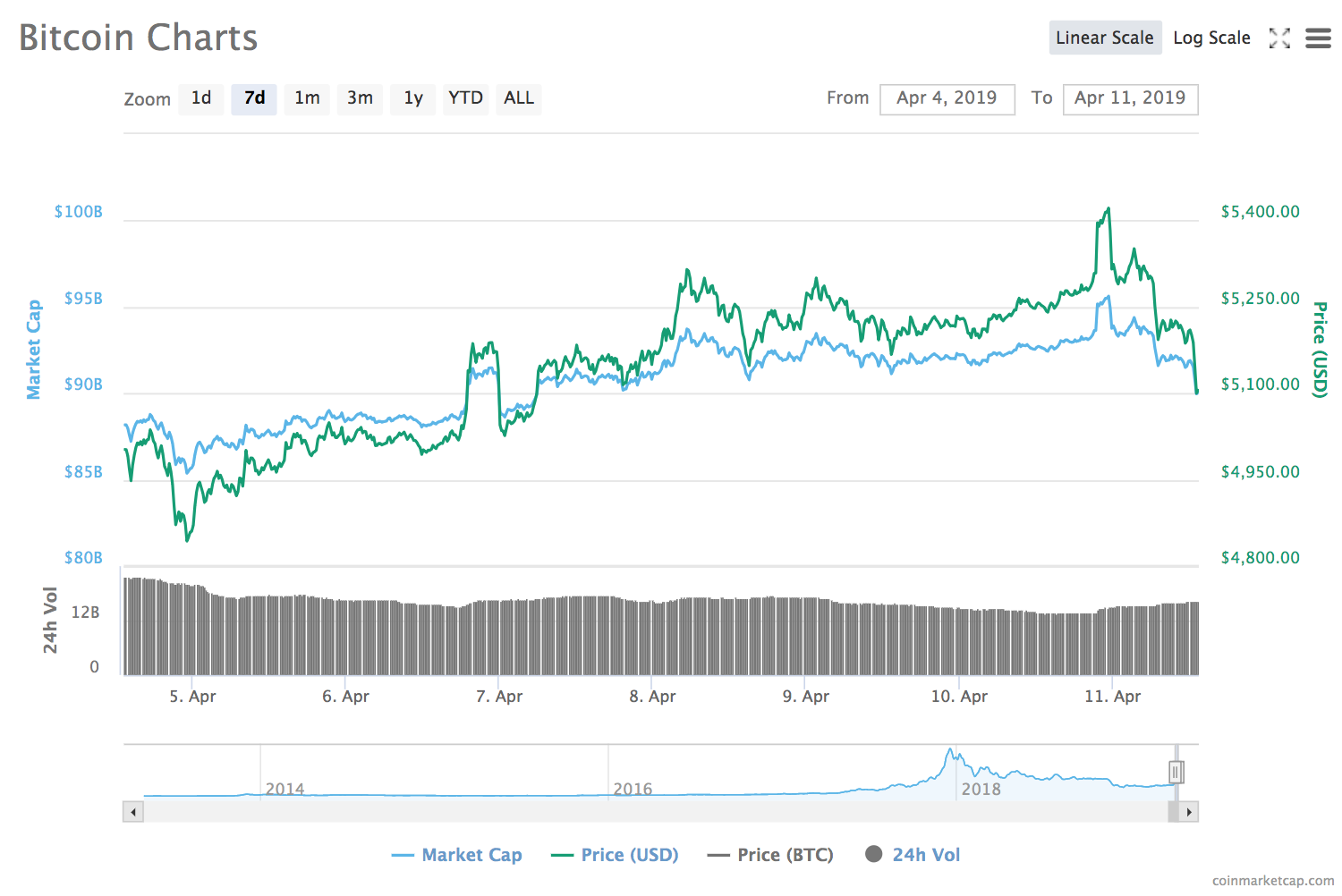Click the $4,950.00 price axis label

pyautogui.click(x=1260, y=472)
